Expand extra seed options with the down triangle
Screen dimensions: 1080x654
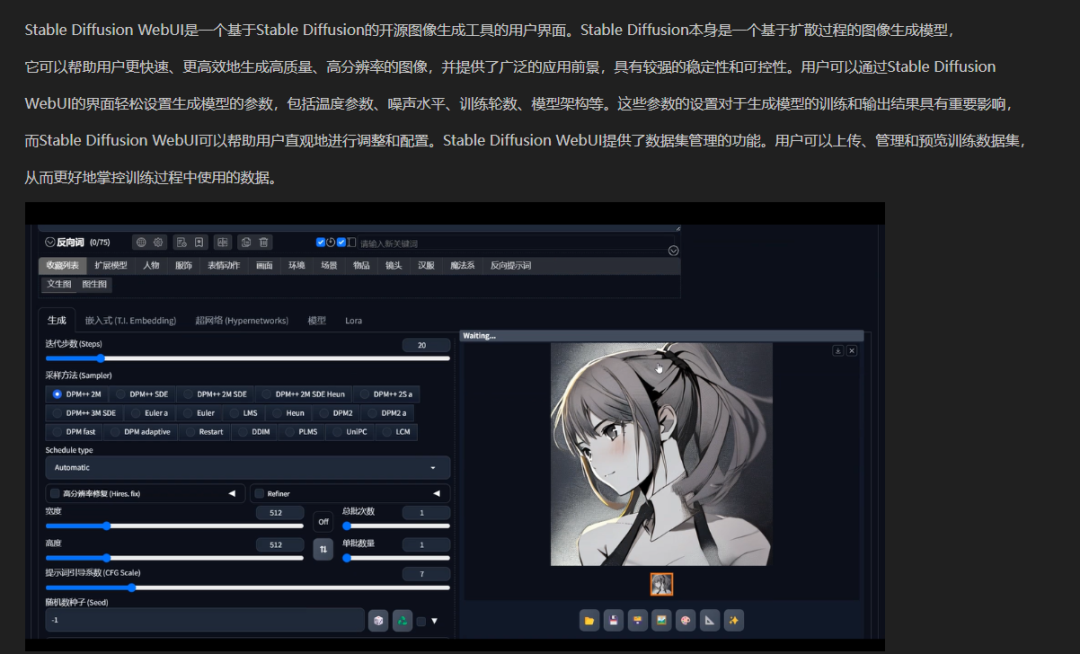click(435, 621)
